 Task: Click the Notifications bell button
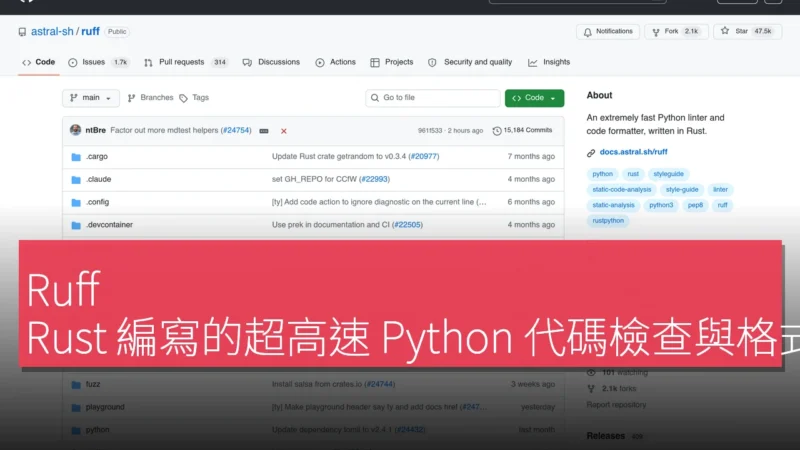pyautogui.click(x=608, y=32)
